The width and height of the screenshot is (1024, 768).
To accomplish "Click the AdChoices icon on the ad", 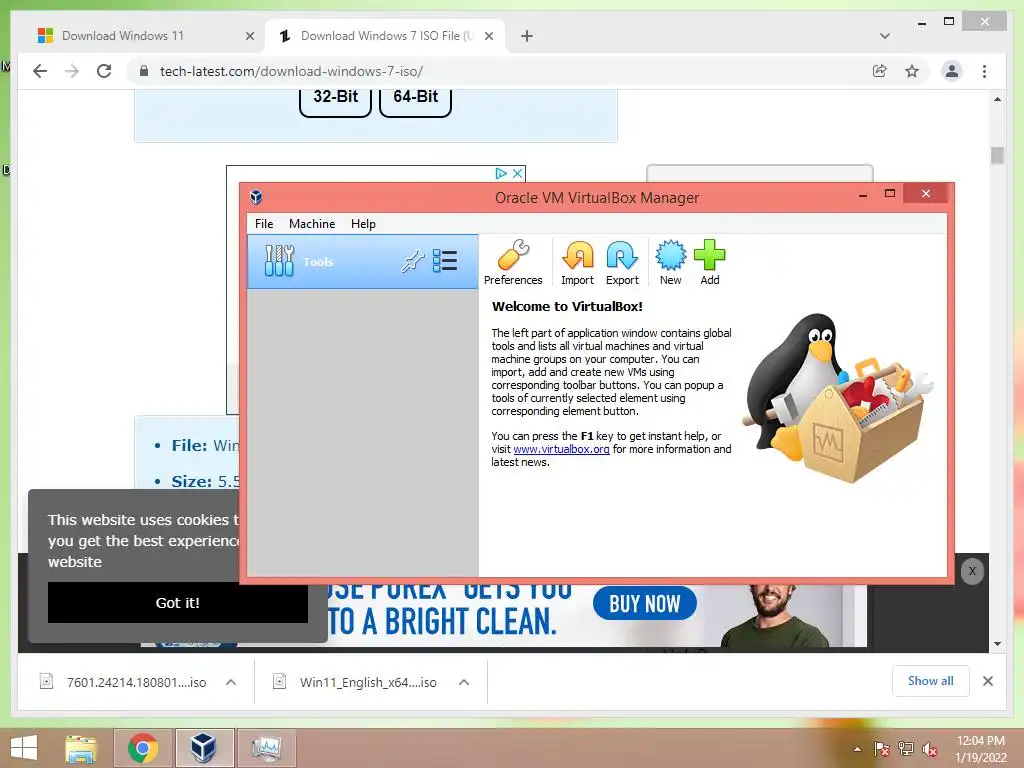I will (x=501, y=173).
